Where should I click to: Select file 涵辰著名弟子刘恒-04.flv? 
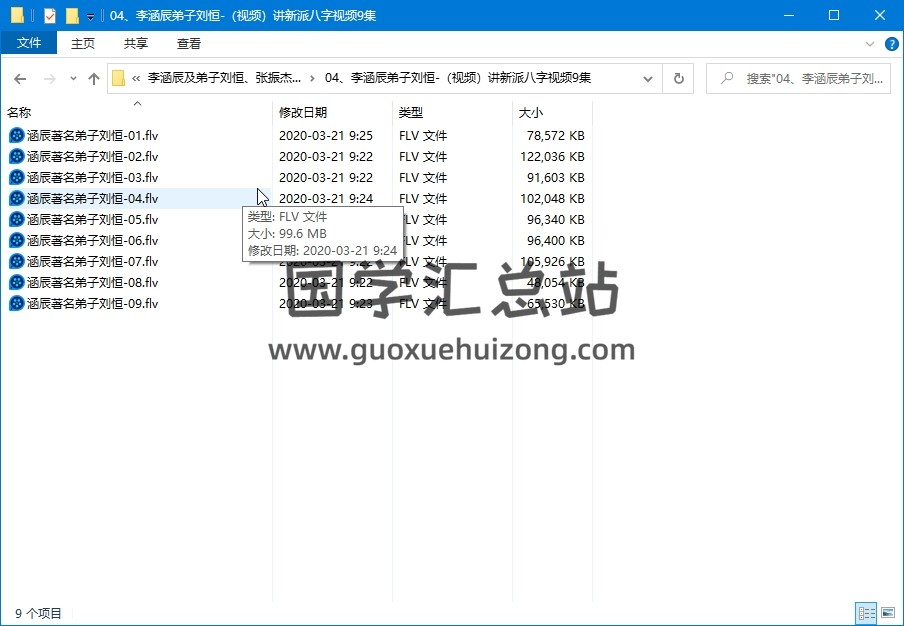tap(92, 198)
